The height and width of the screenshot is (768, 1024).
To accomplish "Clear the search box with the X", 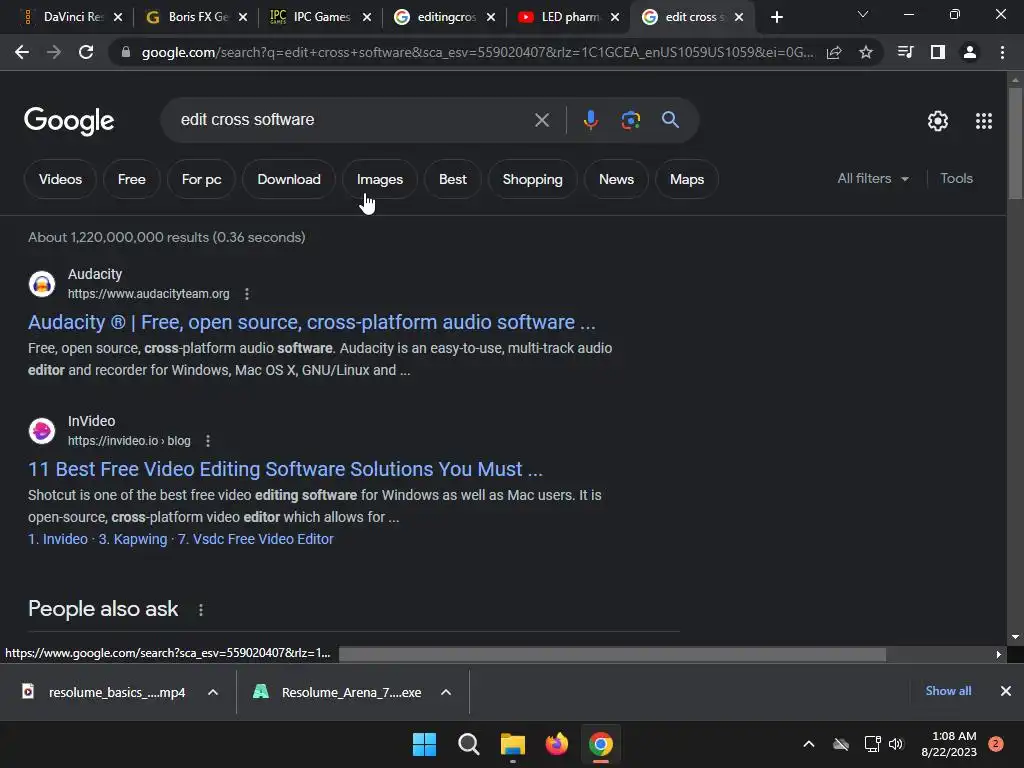I will 541,120.
